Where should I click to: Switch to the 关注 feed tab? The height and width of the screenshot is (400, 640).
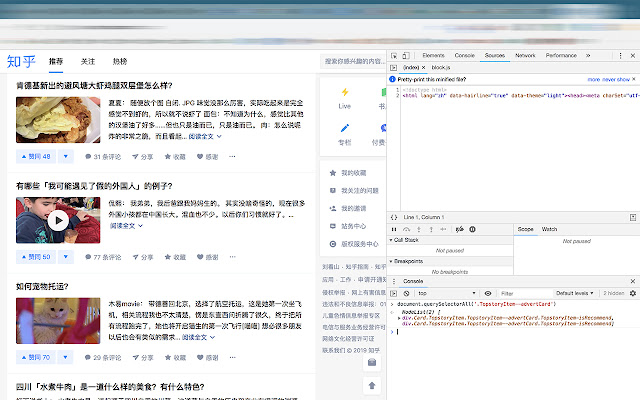(x=88, y=62)
